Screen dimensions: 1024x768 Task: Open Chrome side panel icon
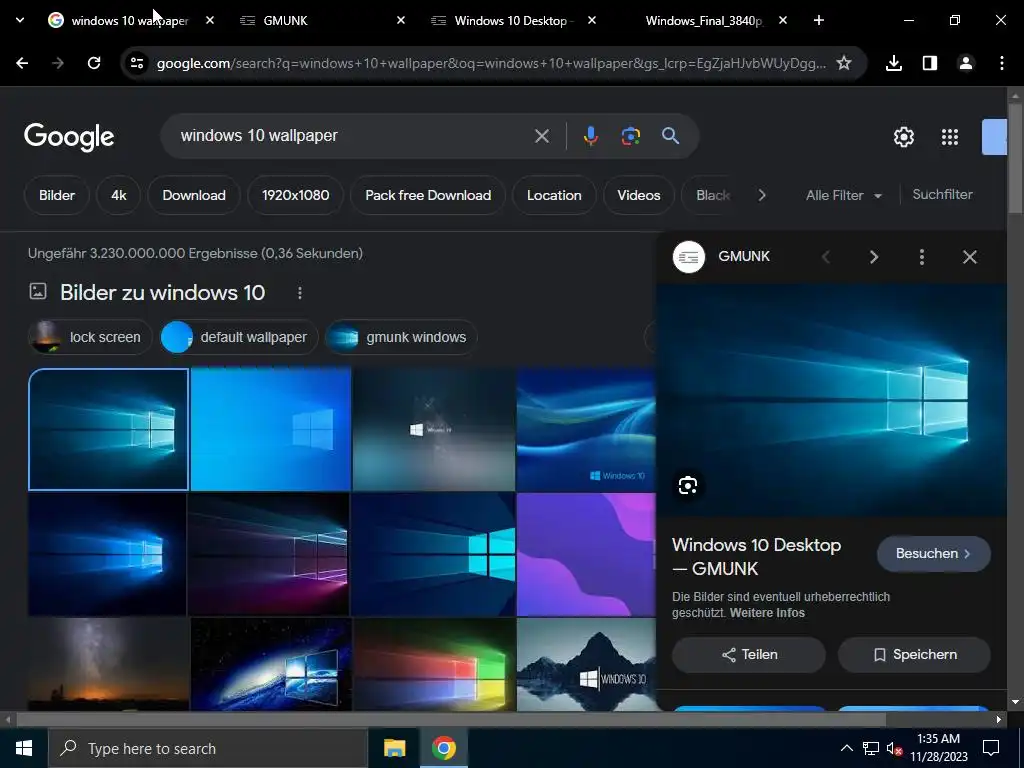coord(930,63)
